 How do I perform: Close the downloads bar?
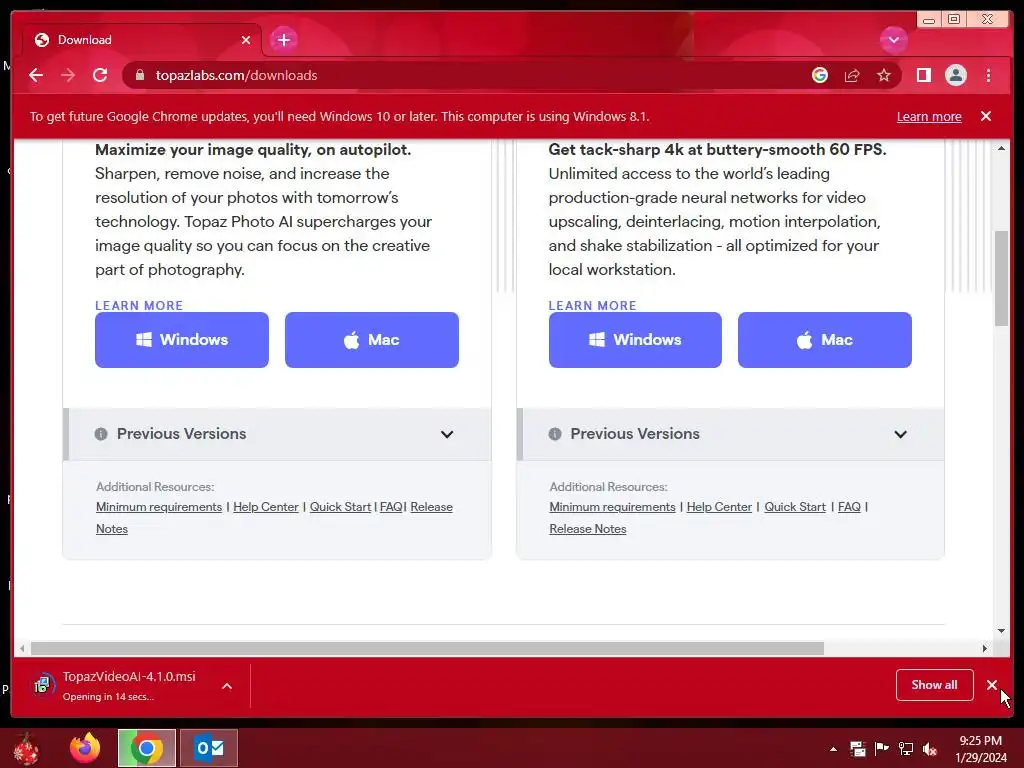pyautogui.click(x=991, y=685)
